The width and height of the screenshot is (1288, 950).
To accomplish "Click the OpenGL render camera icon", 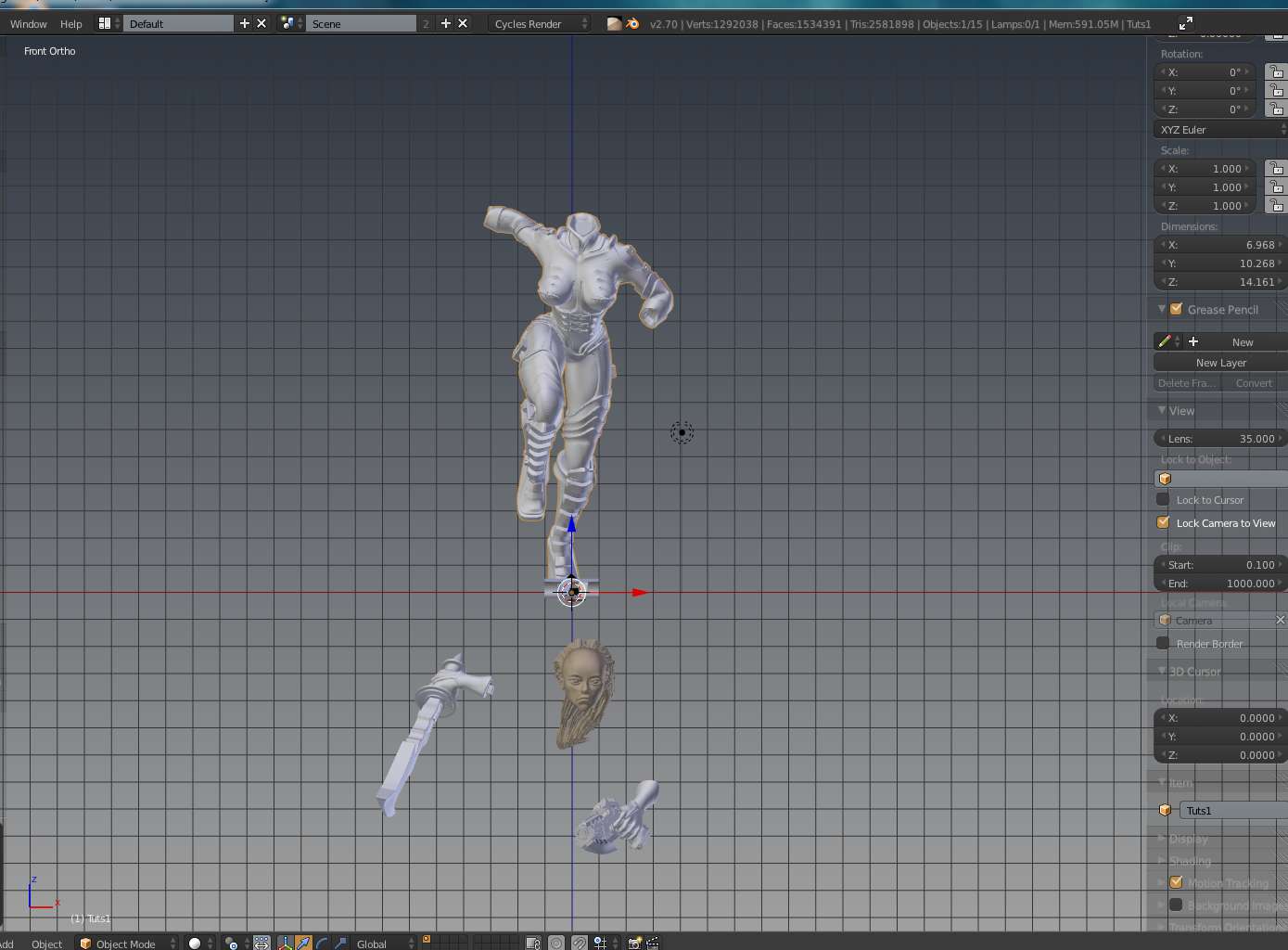I will (x=634, y=943).
